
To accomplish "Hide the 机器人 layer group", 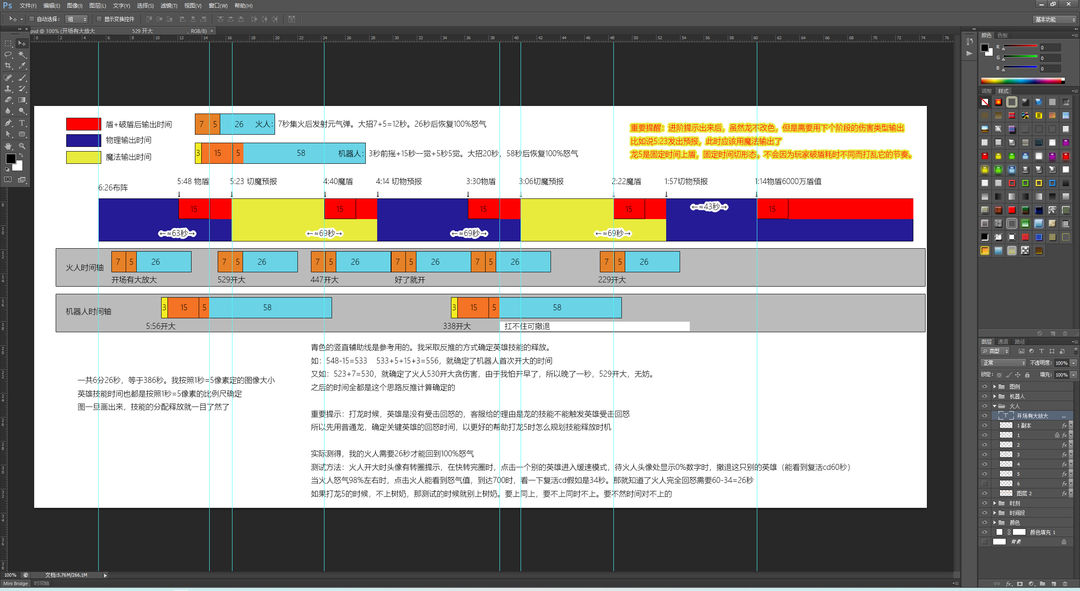I will 984,396.
